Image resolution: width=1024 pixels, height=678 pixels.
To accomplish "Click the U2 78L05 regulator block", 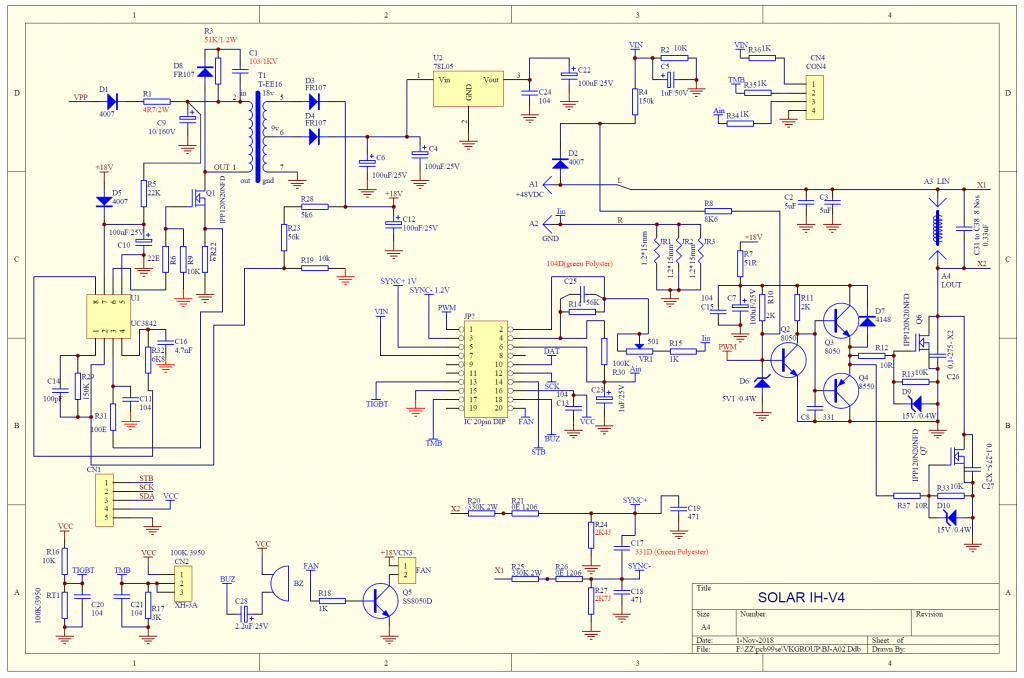I will [468, 88].
